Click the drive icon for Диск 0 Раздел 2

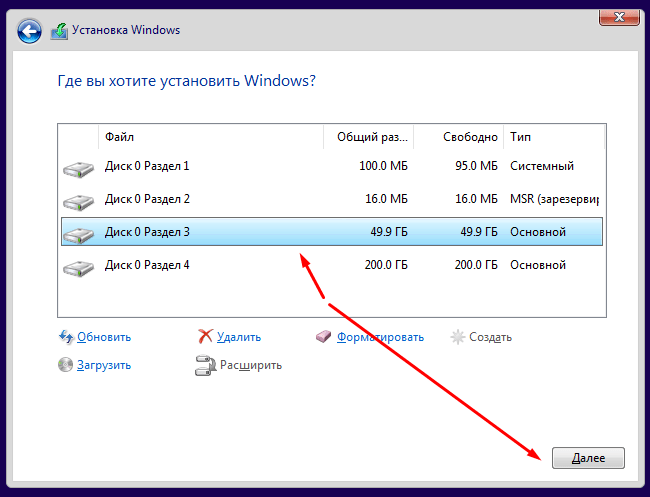(x=78, y=202)
